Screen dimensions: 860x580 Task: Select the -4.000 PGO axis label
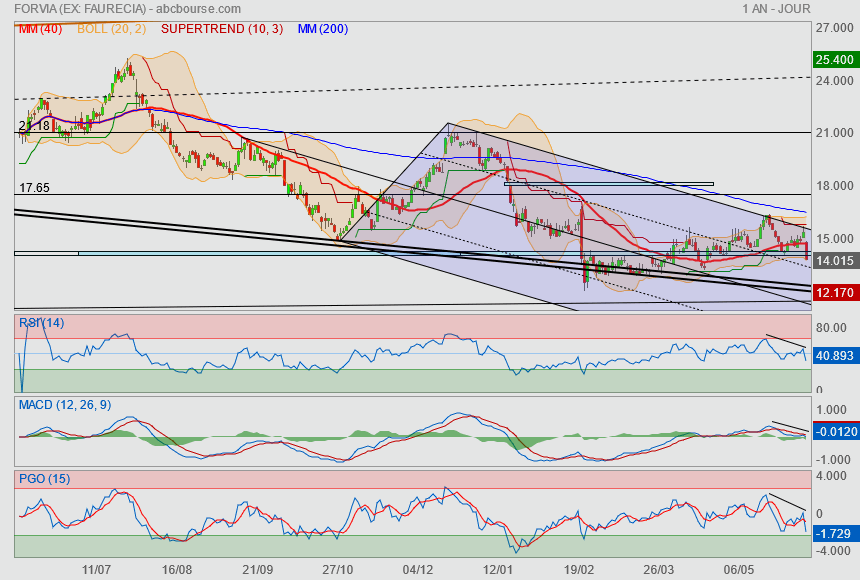coord(832,551)
